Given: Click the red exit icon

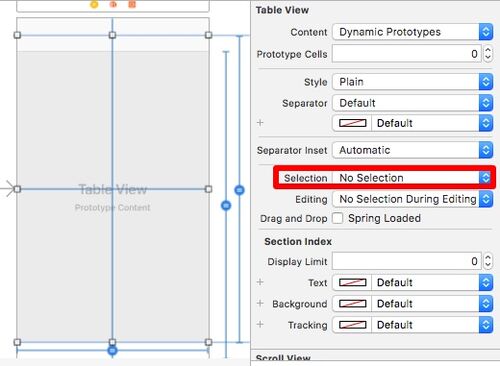Looking at the screenshot, I should click(132, 4).
